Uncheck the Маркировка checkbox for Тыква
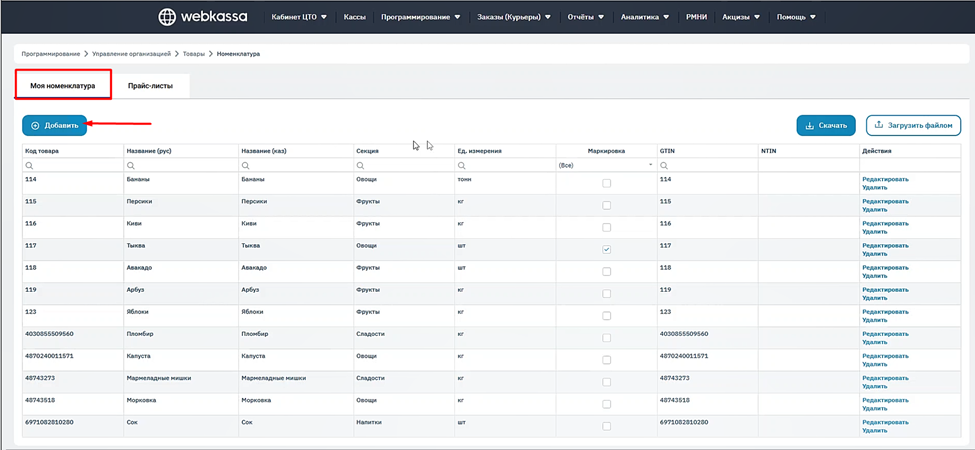Image resolution: width=975 pixels, height=450 pixels. tap(606, 250)
